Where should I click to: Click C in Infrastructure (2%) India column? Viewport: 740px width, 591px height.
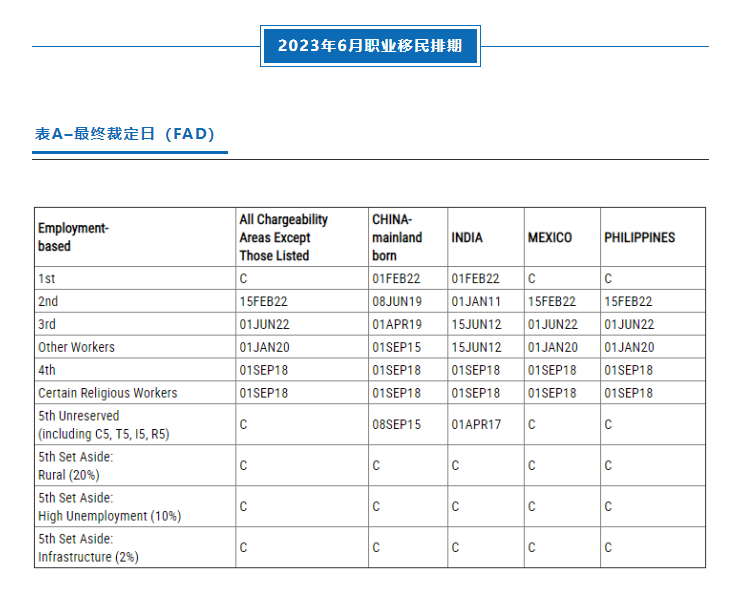coord(455,548)
